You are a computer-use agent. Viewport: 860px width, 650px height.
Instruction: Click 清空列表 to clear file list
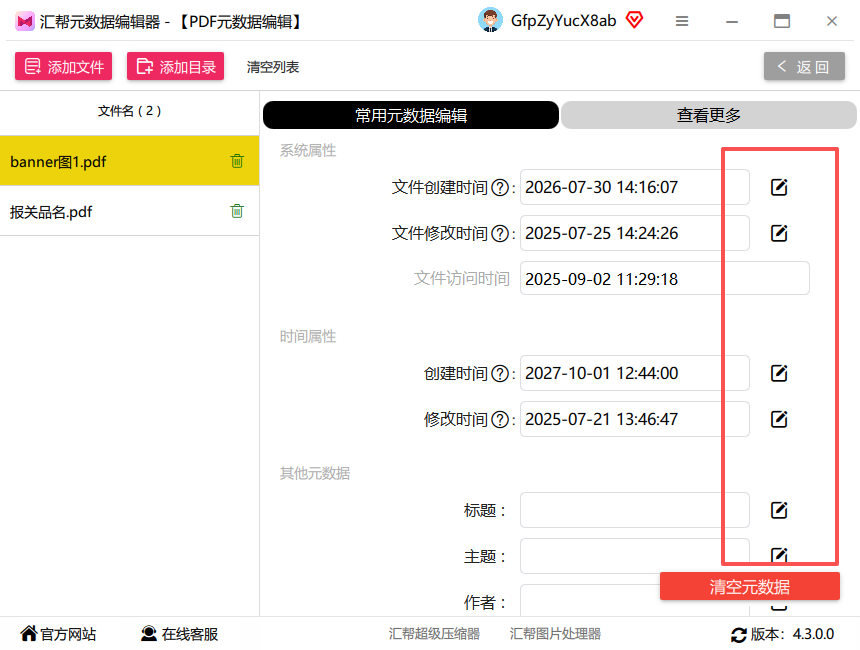(273, 67)
